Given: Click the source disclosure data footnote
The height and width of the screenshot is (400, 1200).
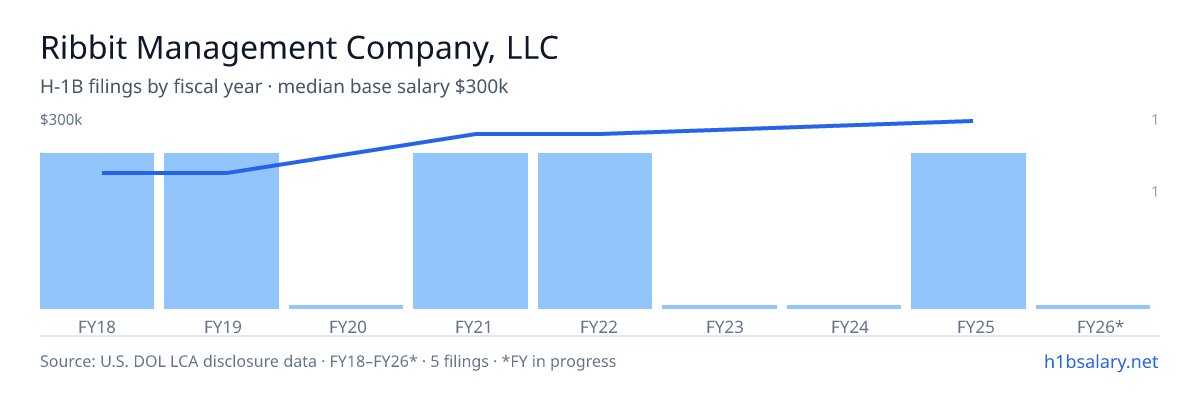Looking at the screenshot, I should 328,361.
